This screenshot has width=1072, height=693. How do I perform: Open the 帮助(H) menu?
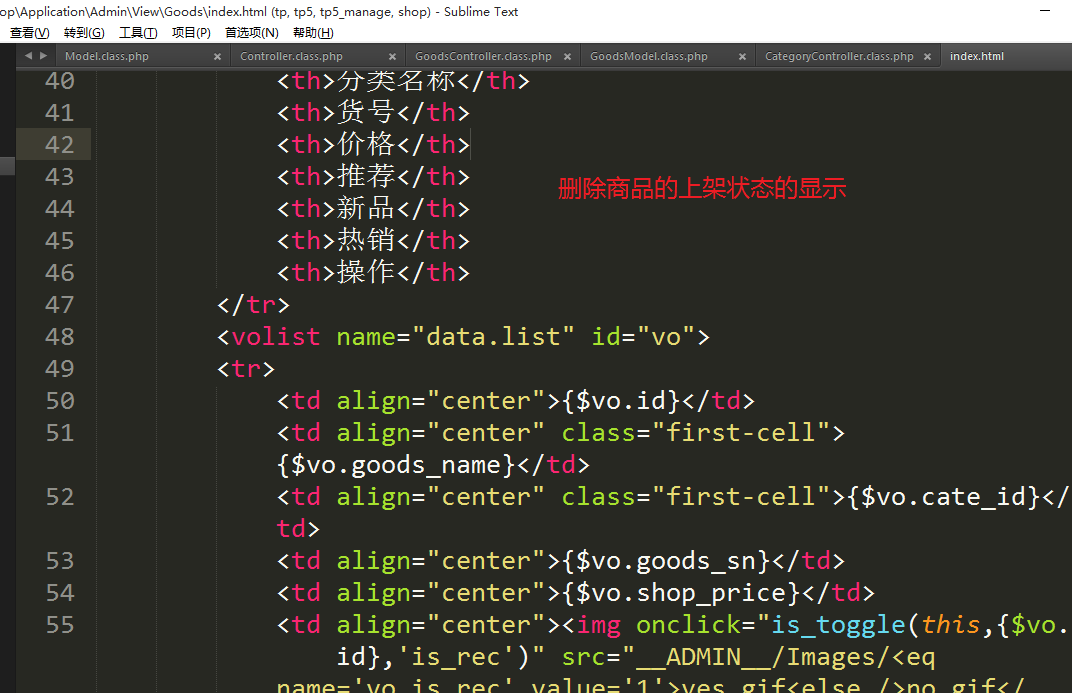[x=313, y=33]
